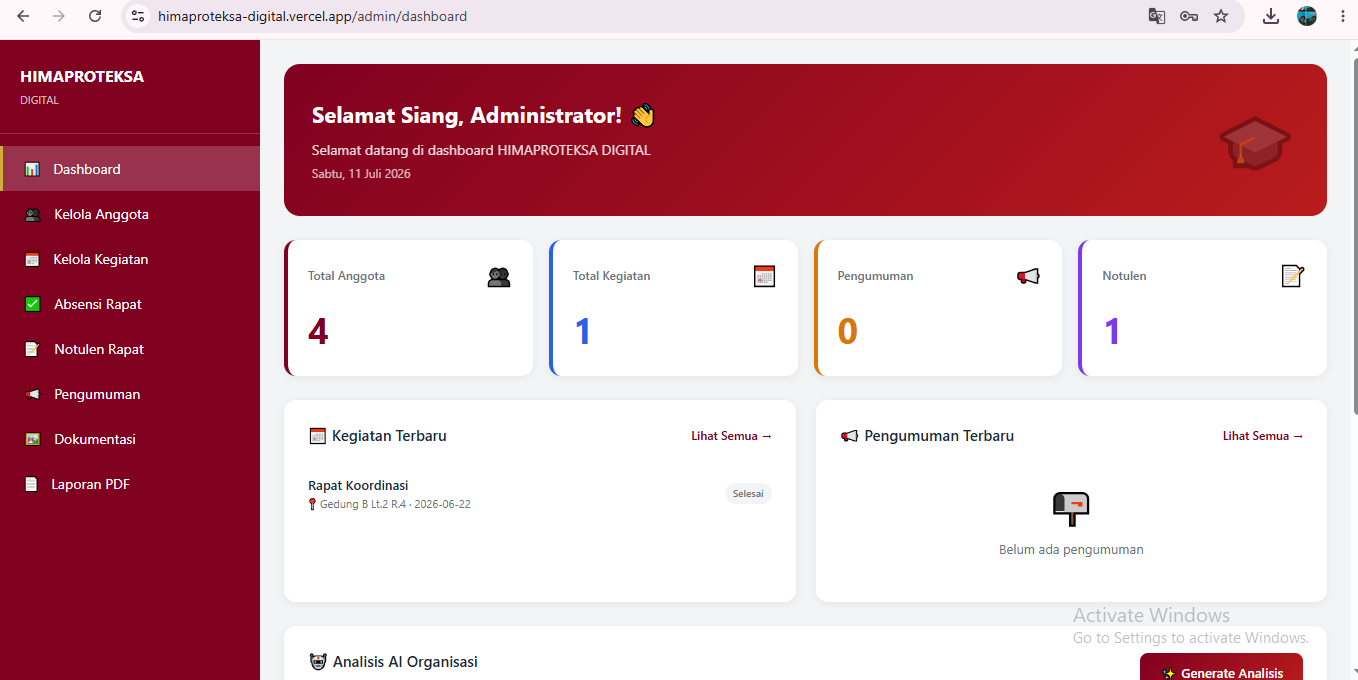Click the megaphone icon on Pengumuman stat card

pos(1028,277)
